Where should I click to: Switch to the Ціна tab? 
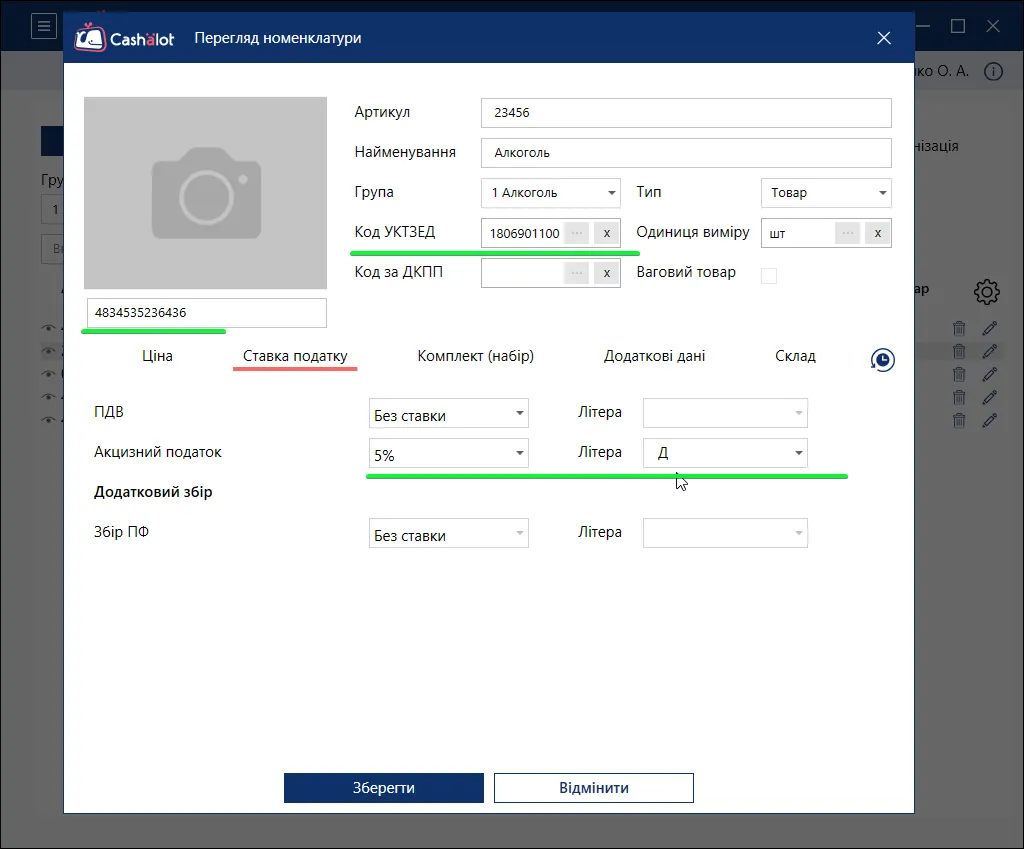157,356
